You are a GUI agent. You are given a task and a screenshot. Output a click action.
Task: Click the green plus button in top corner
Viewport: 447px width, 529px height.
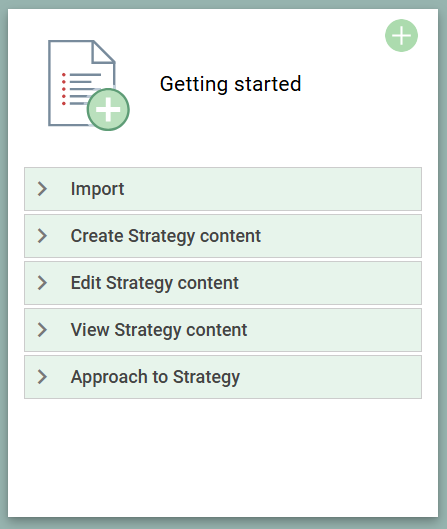401,35
